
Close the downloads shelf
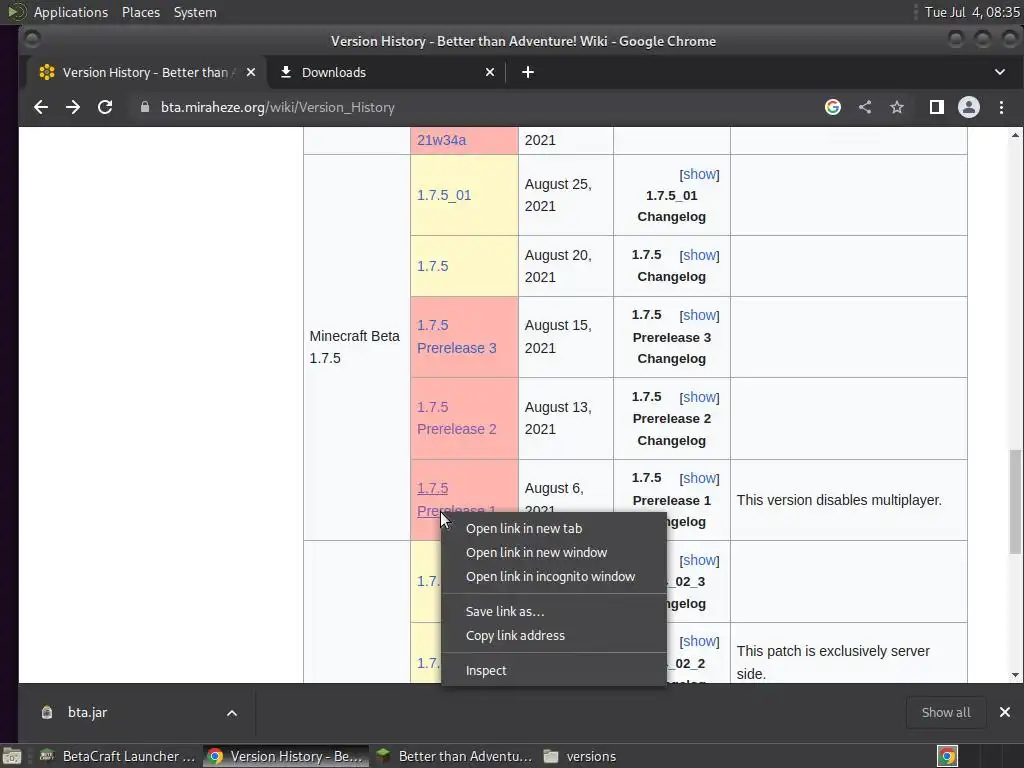pos(1004,712)
